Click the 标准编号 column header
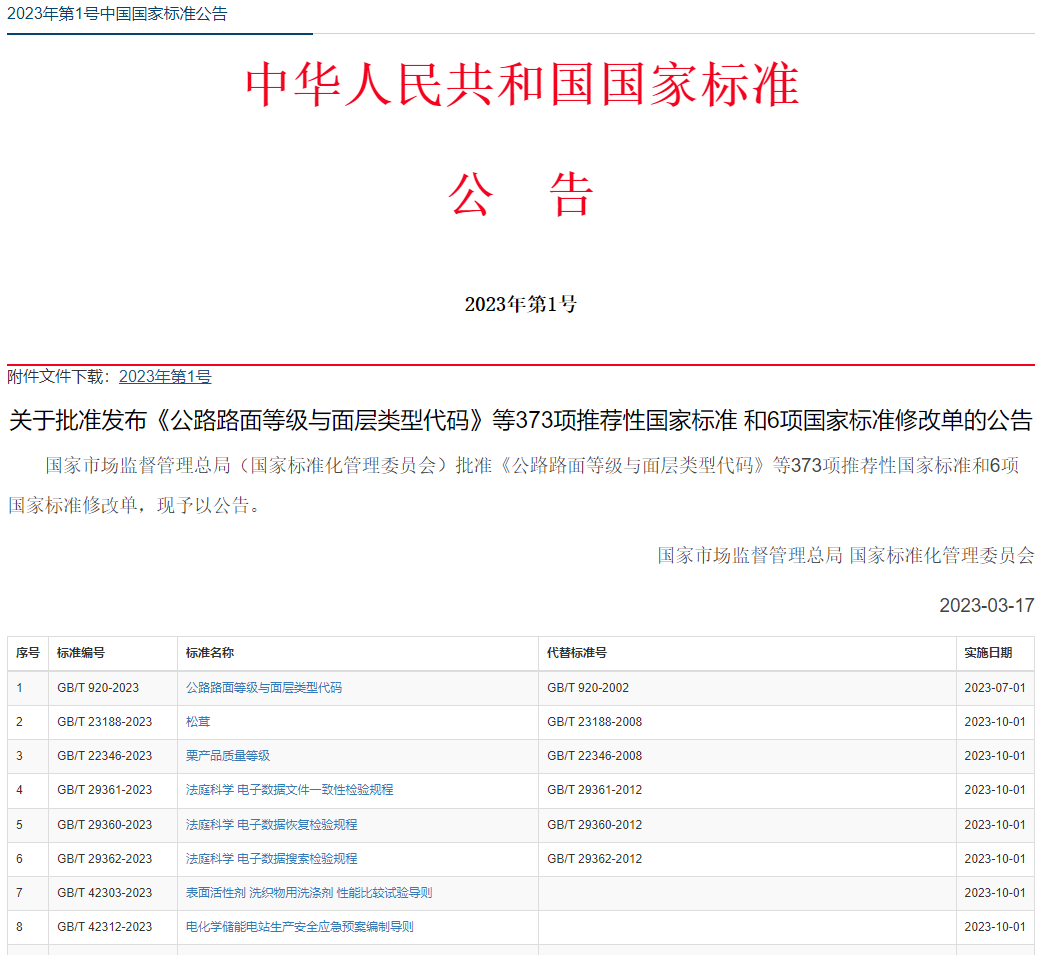Image resolution: width=1045 pixels, height=955 pixels. [81, 653]
